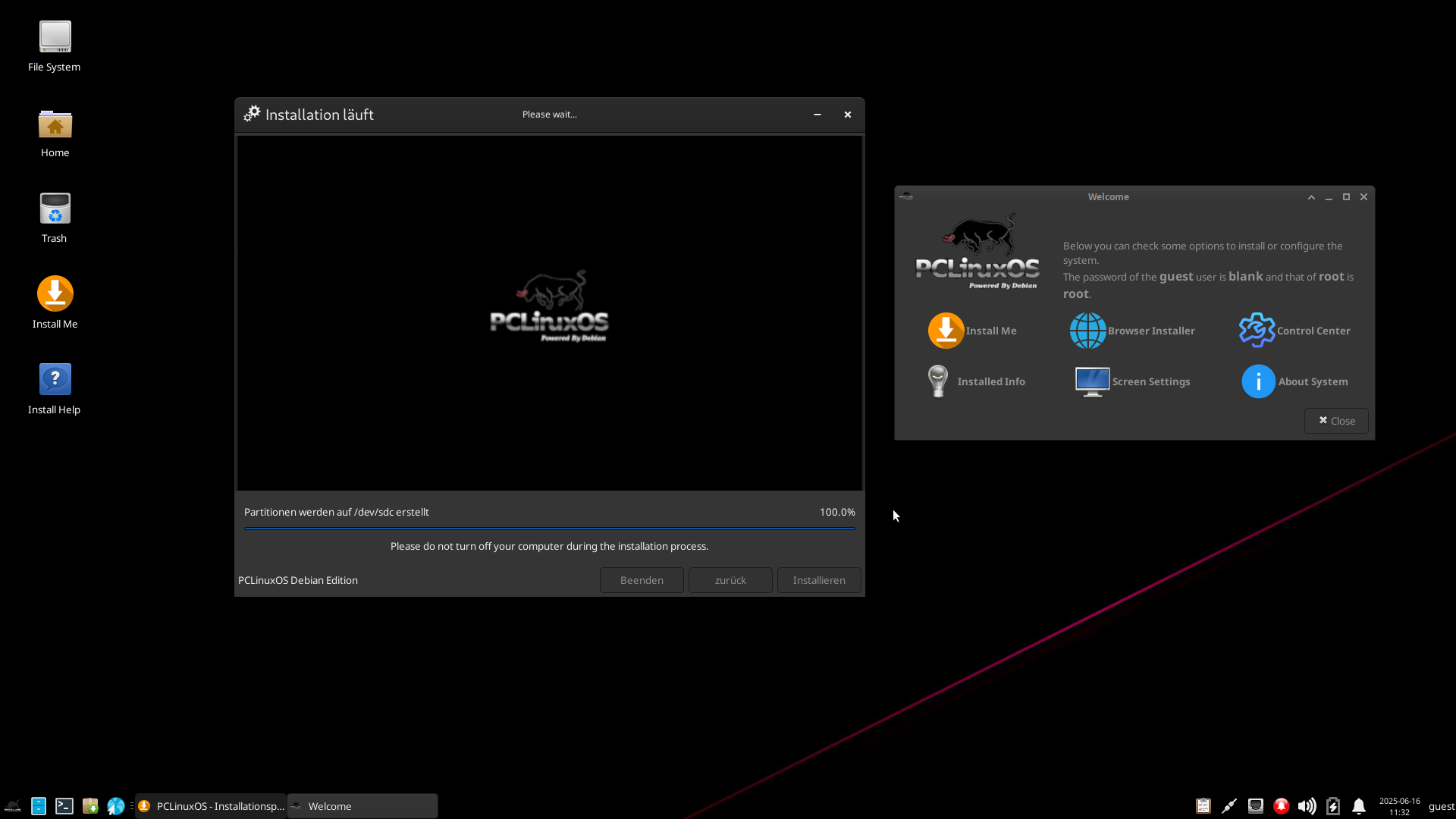Open Installed Info lightbulb icon
1456x819 pixels.
click(938, 381)
